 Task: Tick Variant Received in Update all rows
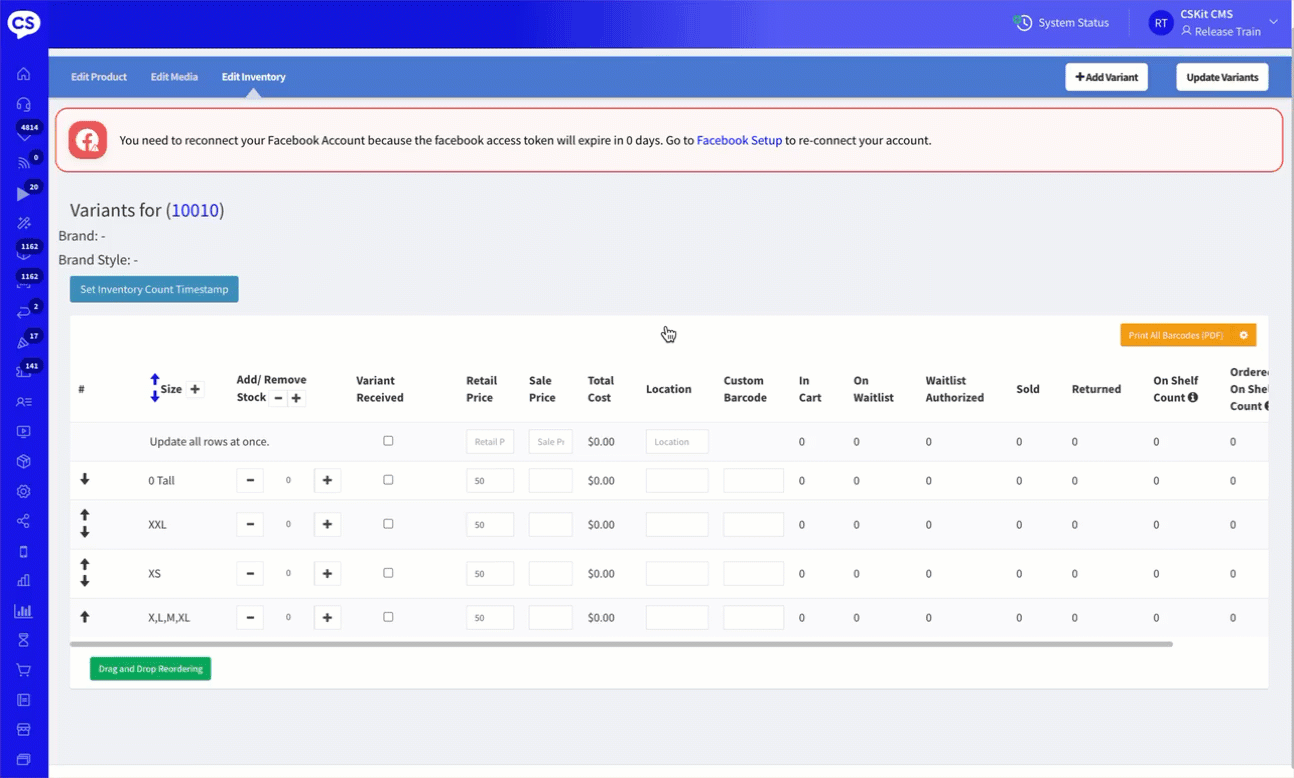tap(388, 441)
